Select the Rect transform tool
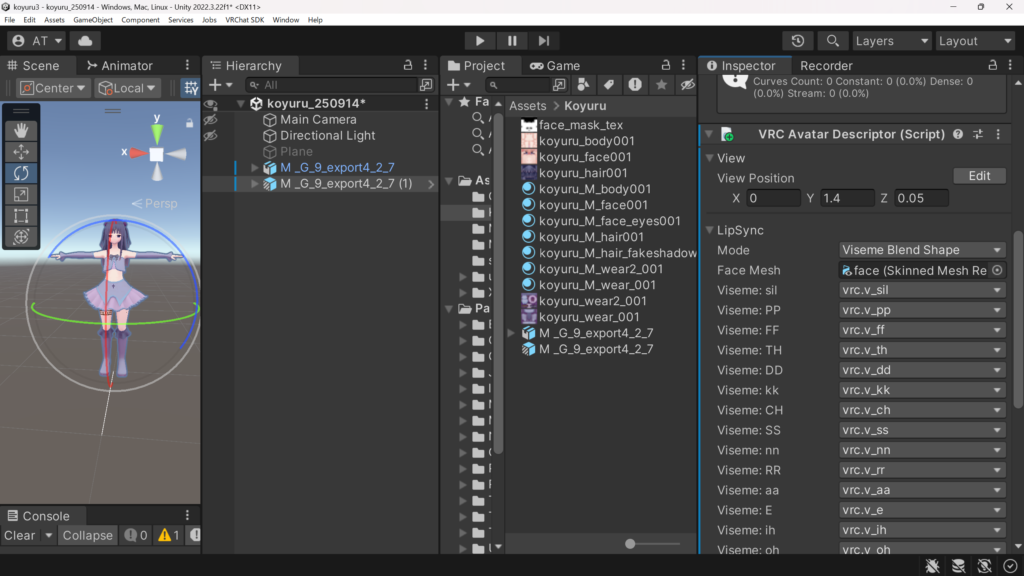The image size is (1024, 576). click(21, 216)
